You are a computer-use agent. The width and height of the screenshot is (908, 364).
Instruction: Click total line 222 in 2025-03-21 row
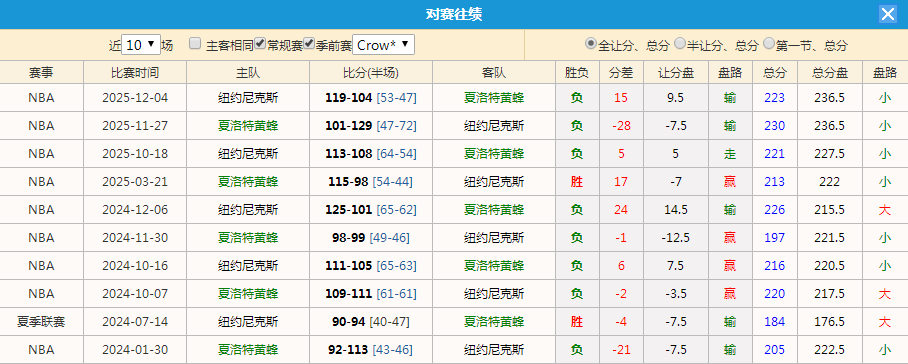(x=830, y=182)
